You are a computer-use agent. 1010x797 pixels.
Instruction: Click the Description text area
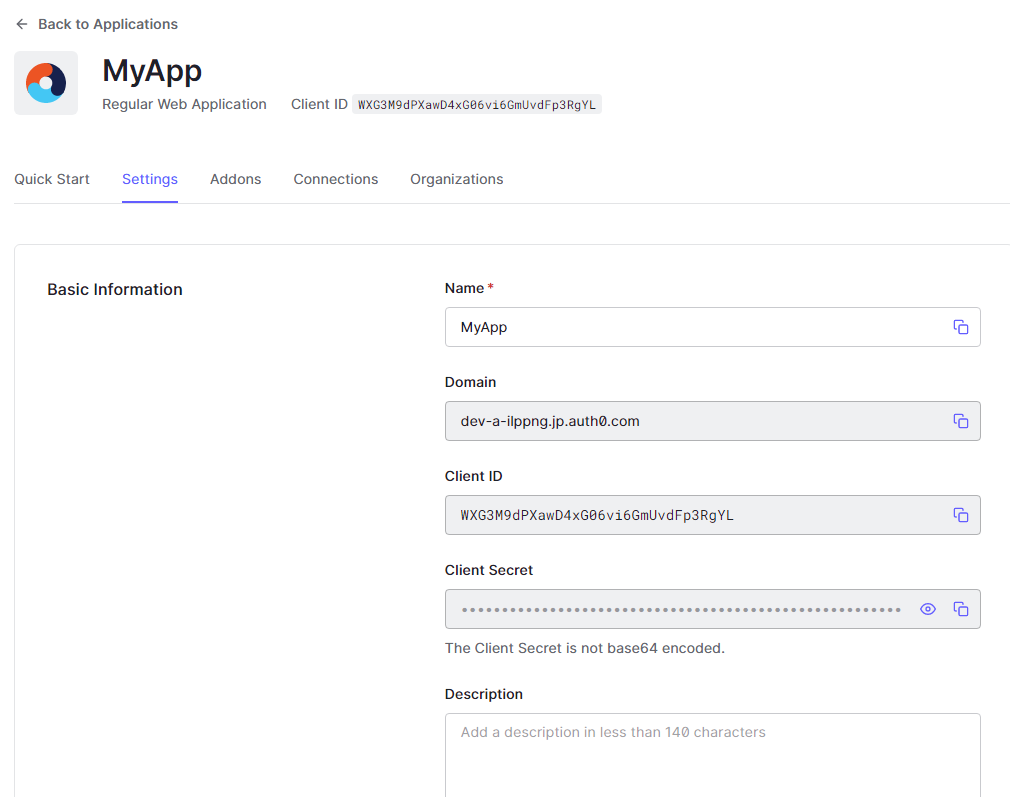click(712, 755)
